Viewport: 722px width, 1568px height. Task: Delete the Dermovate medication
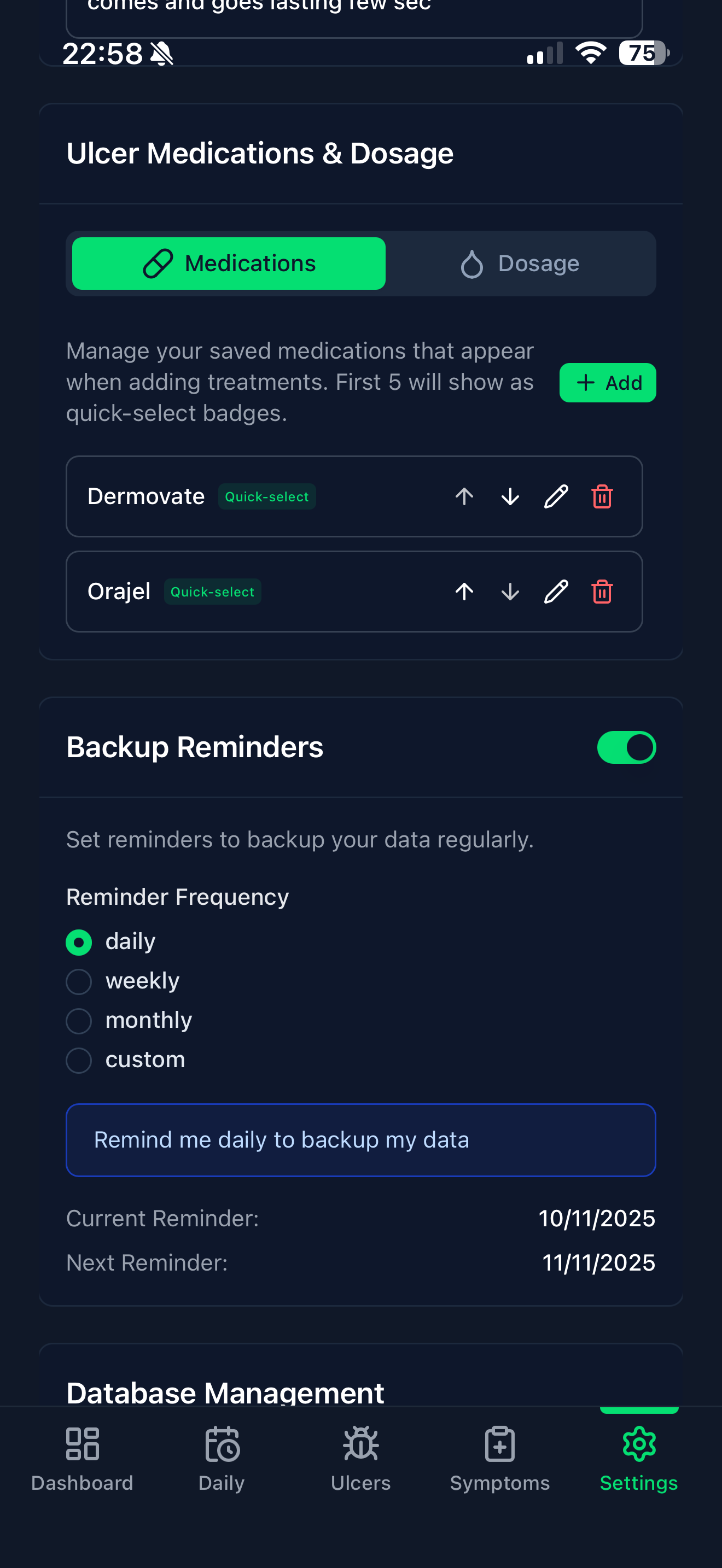tap(602, 496)
